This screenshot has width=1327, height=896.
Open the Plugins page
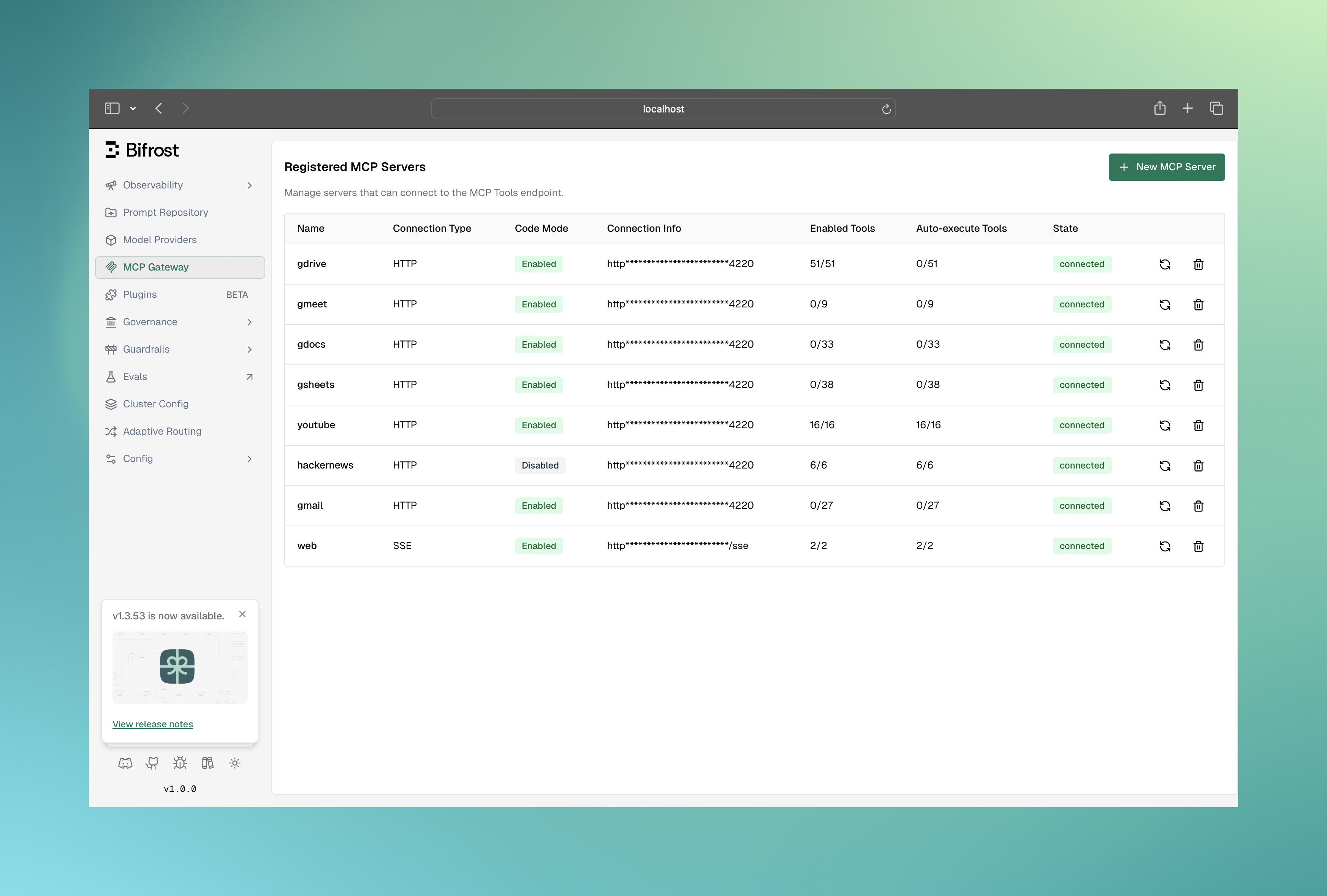pos(140,294)
